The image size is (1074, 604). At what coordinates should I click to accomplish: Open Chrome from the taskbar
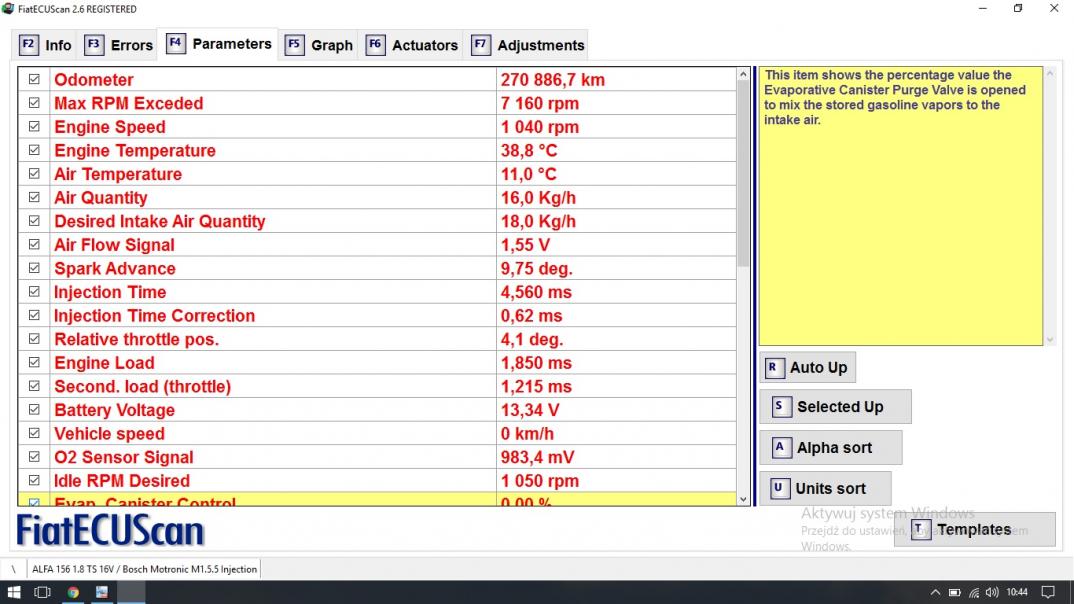[x=73, y=592]
